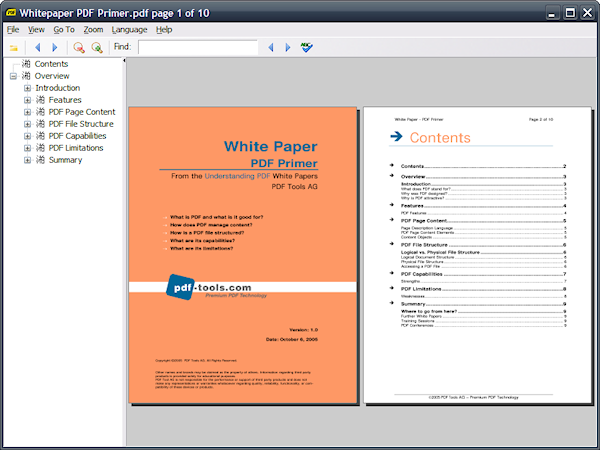Click bookmark icon beside Overview
Image resolution: width=600 pixels, height=450 pixels.
tap(26, 75)
